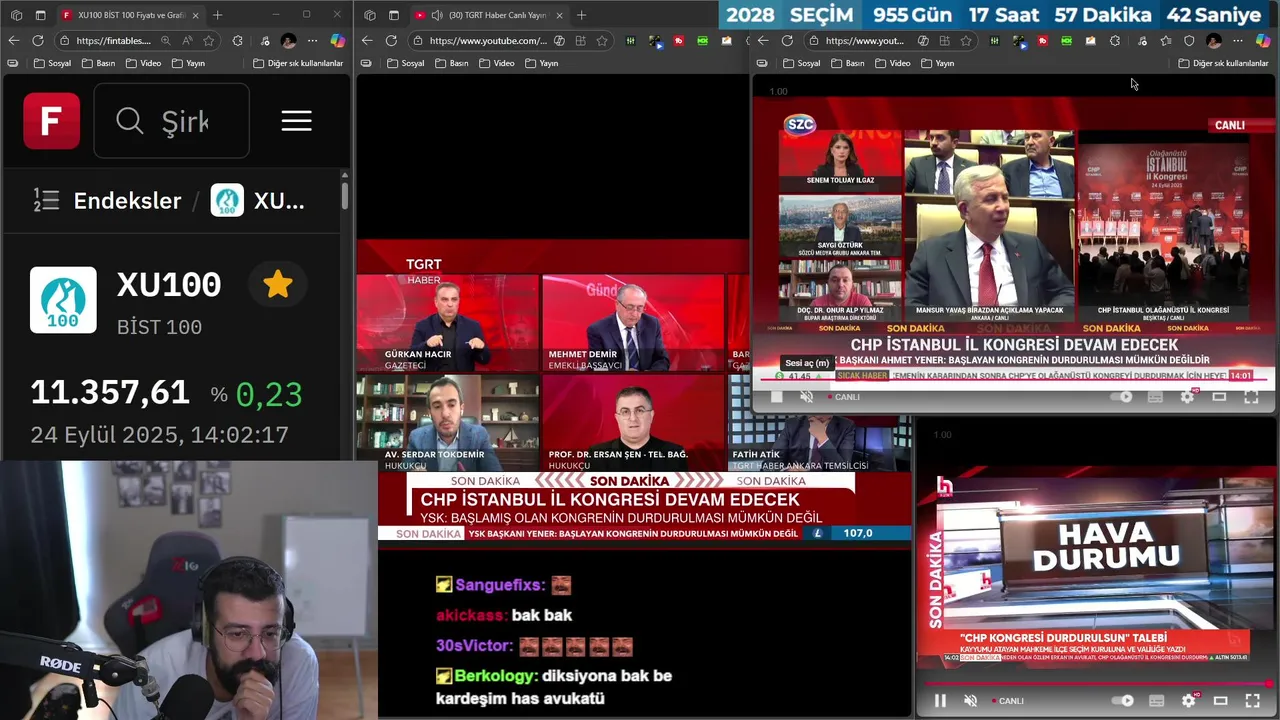Open settings gear on Sözcü player
Image resolution: width=1280 pixels, height=720 pixels.
[x=1187, y=397]
